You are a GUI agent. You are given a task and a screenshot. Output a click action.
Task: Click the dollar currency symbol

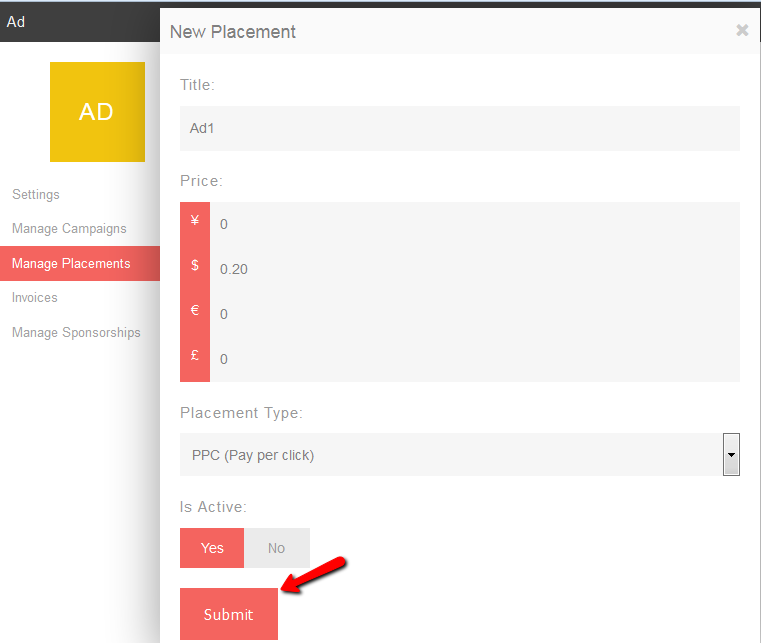click(x=195, y=265)
